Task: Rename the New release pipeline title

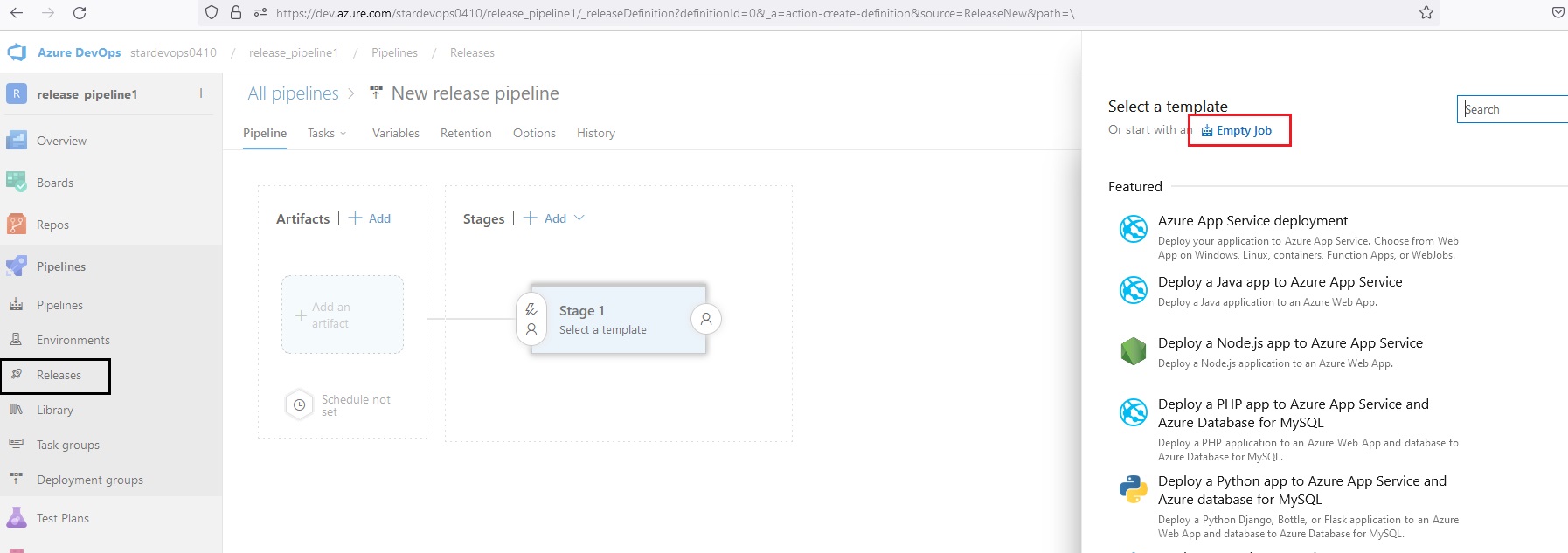Action: (x=475, y=93)
